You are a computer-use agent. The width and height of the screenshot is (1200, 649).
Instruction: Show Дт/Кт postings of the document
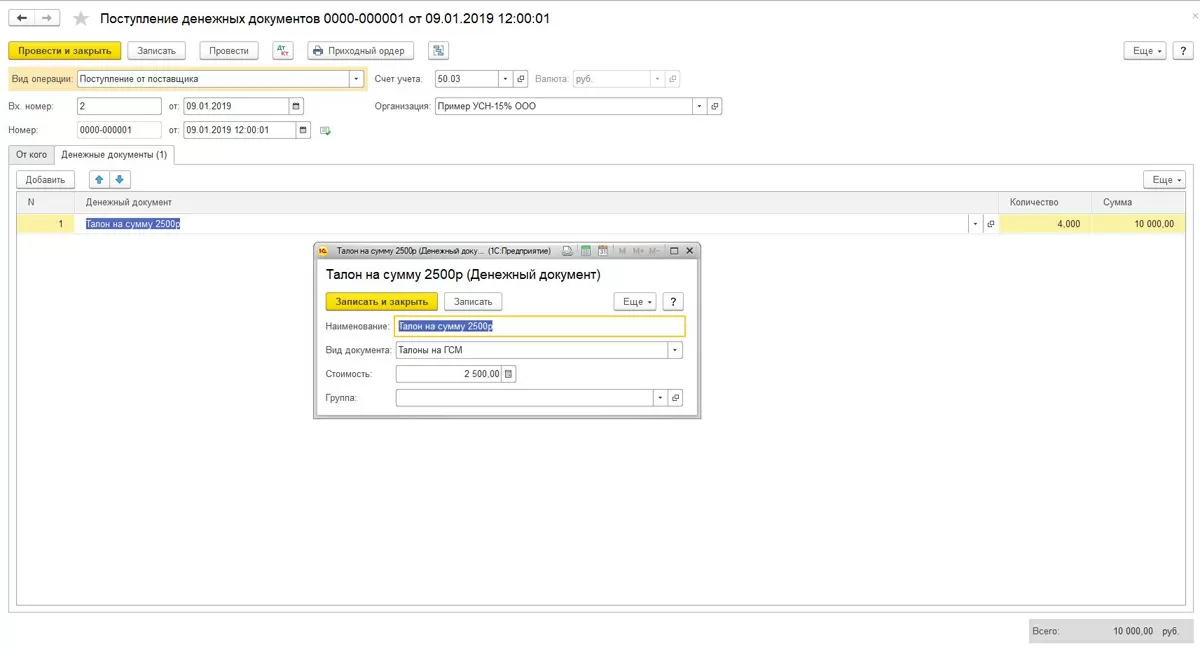(282, 51)
